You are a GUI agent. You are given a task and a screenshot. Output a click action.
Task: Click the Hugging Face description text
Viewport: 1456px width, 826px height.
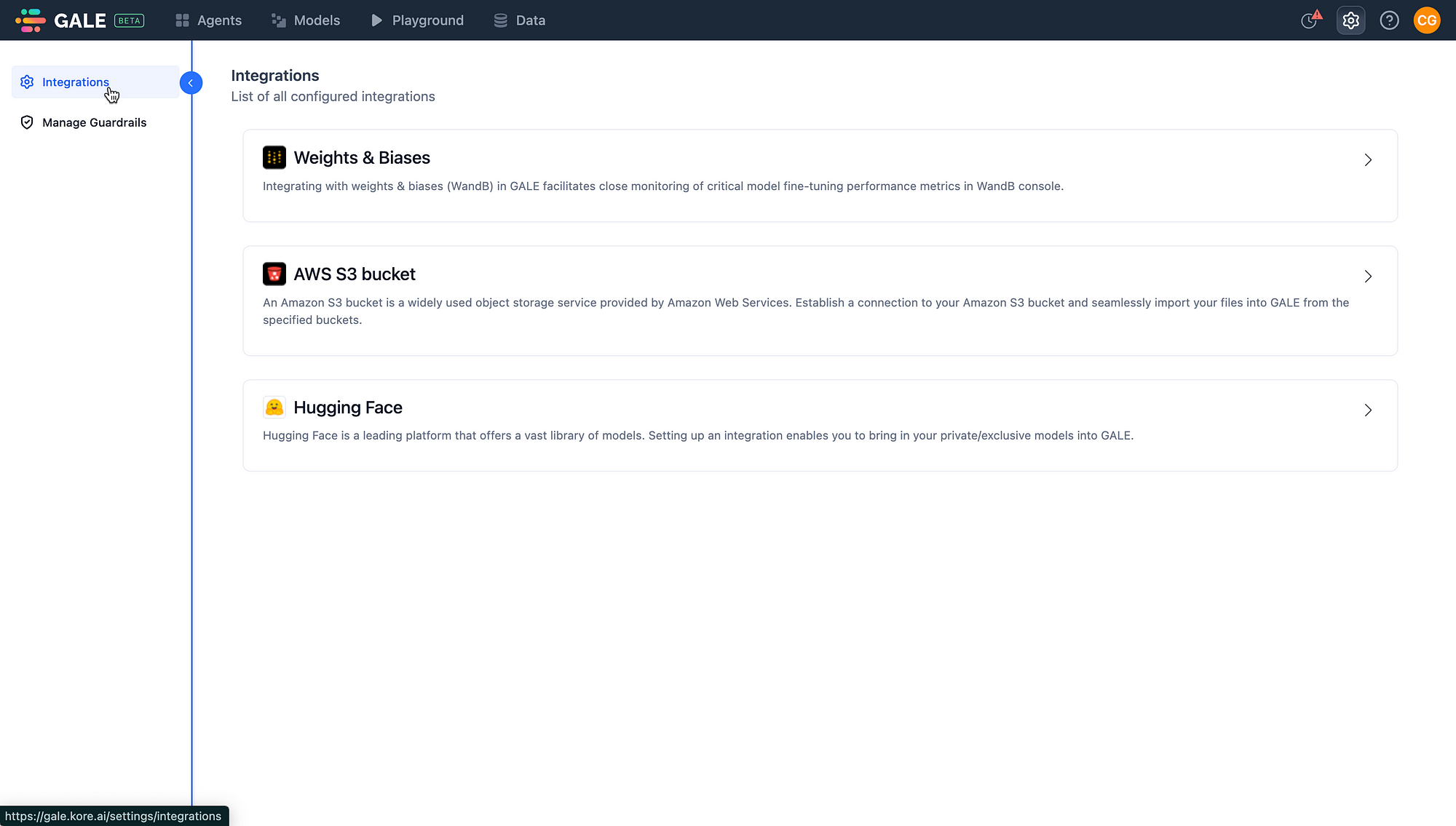[698, 436]
